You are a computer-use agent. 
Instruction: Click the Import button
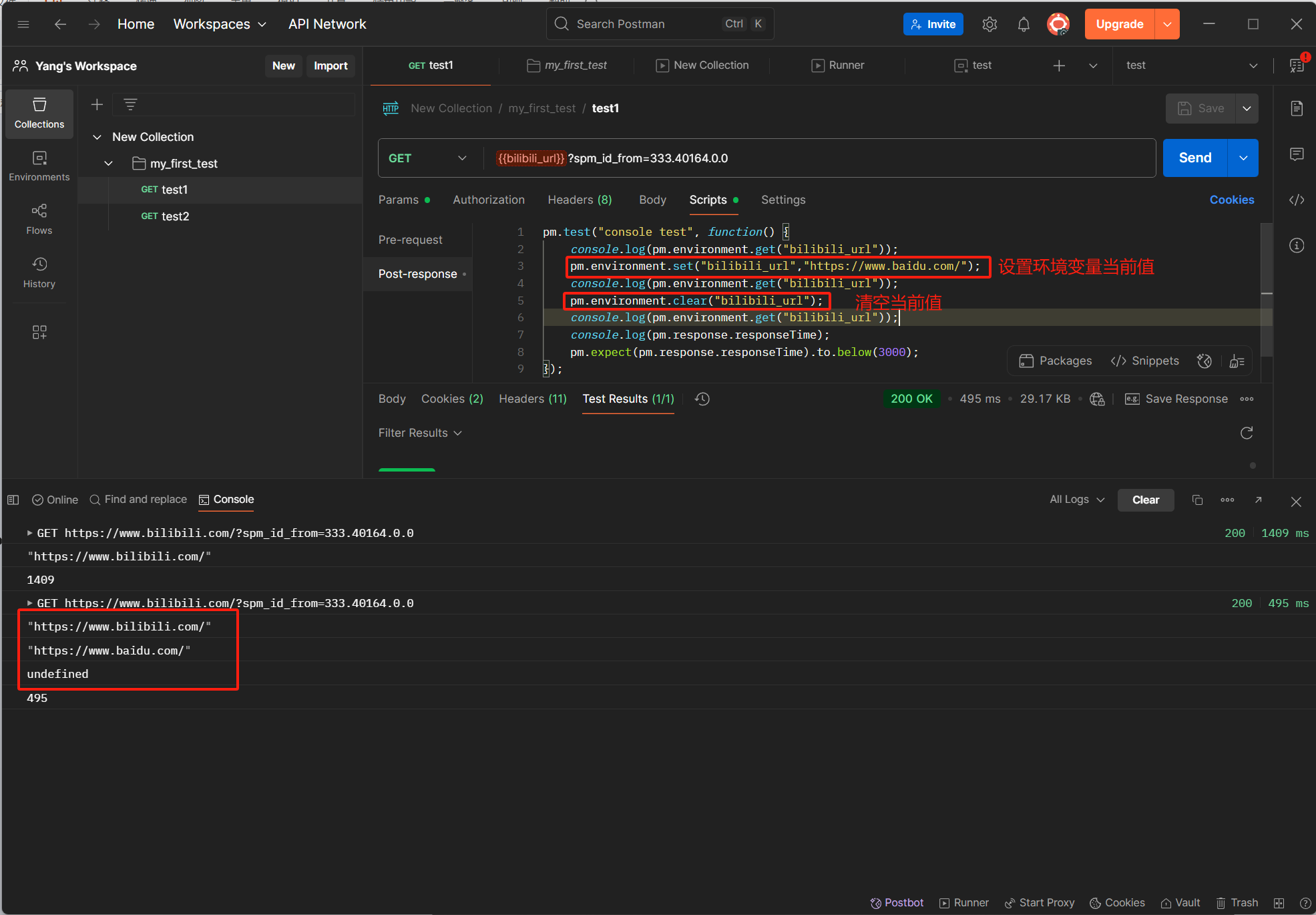pyautogui.click(x=331, y=65)
